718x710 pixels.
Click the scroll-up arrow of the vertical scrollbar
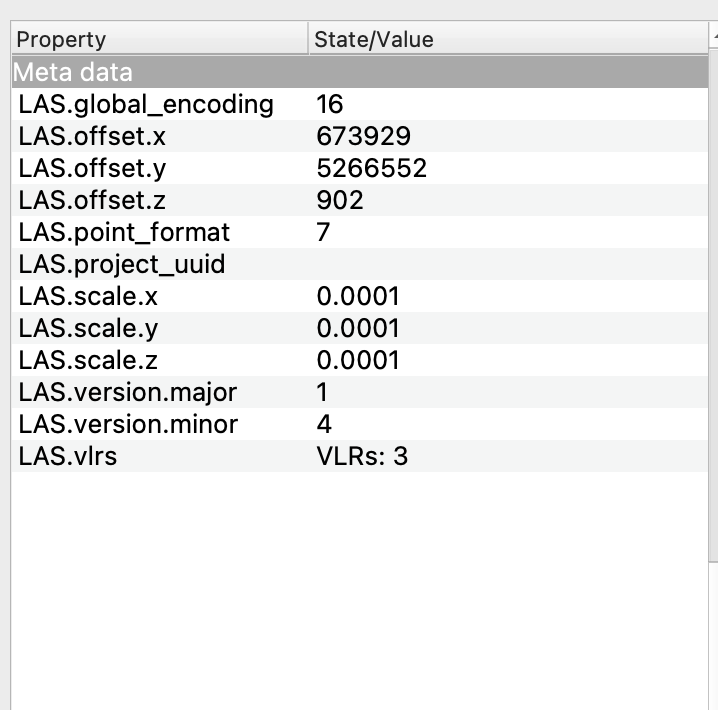tap(714, 38)
